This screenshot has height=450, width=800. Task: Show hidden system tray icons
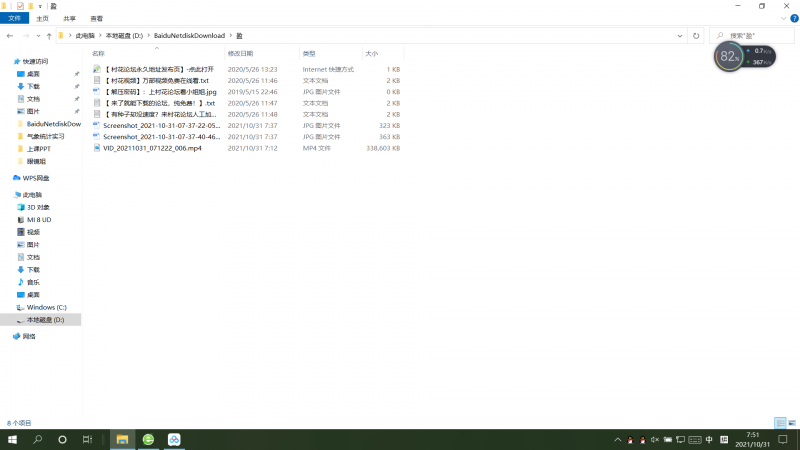tap(617, 439)
